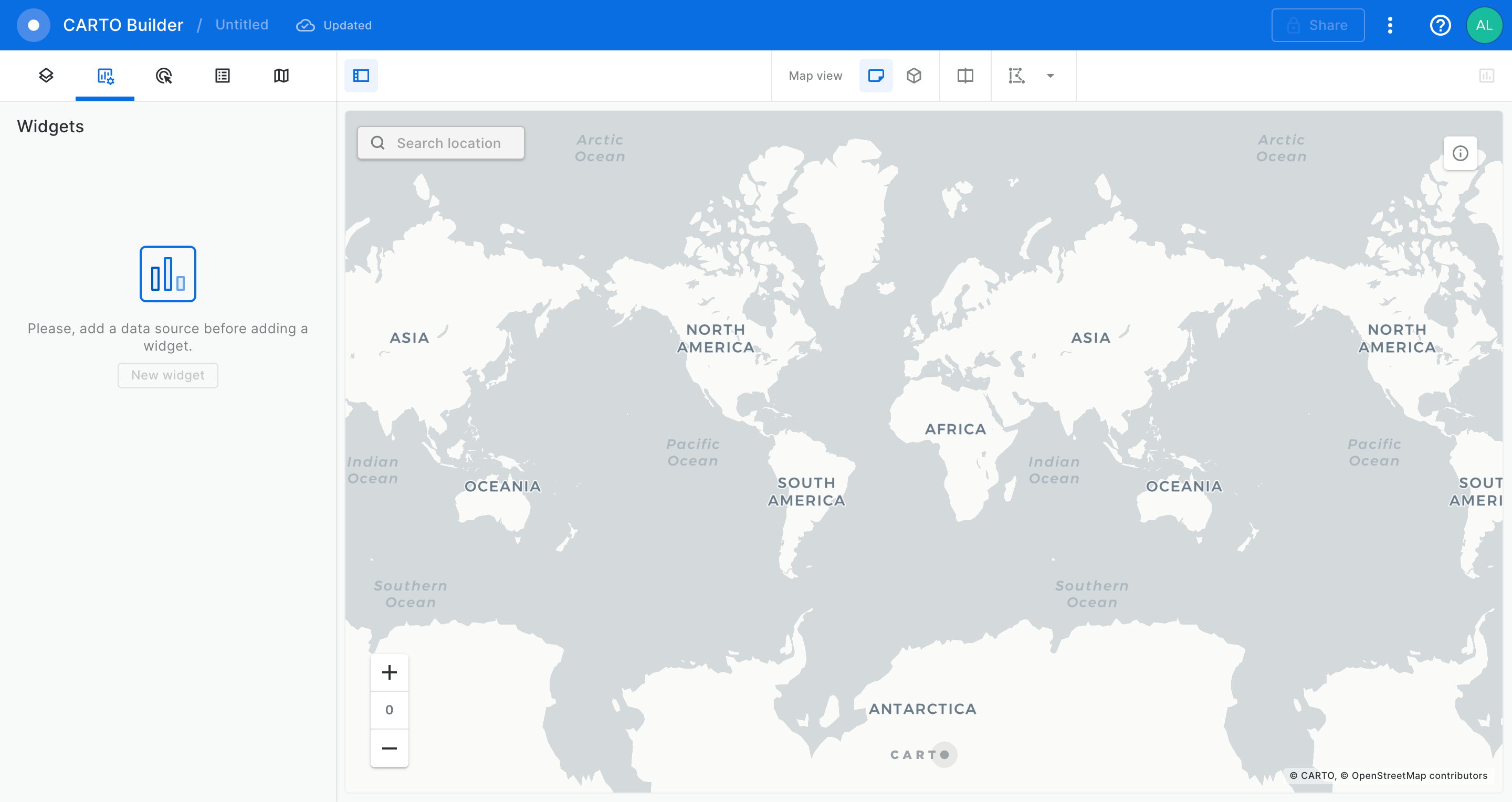Open map info legend button

[1459, 153]
